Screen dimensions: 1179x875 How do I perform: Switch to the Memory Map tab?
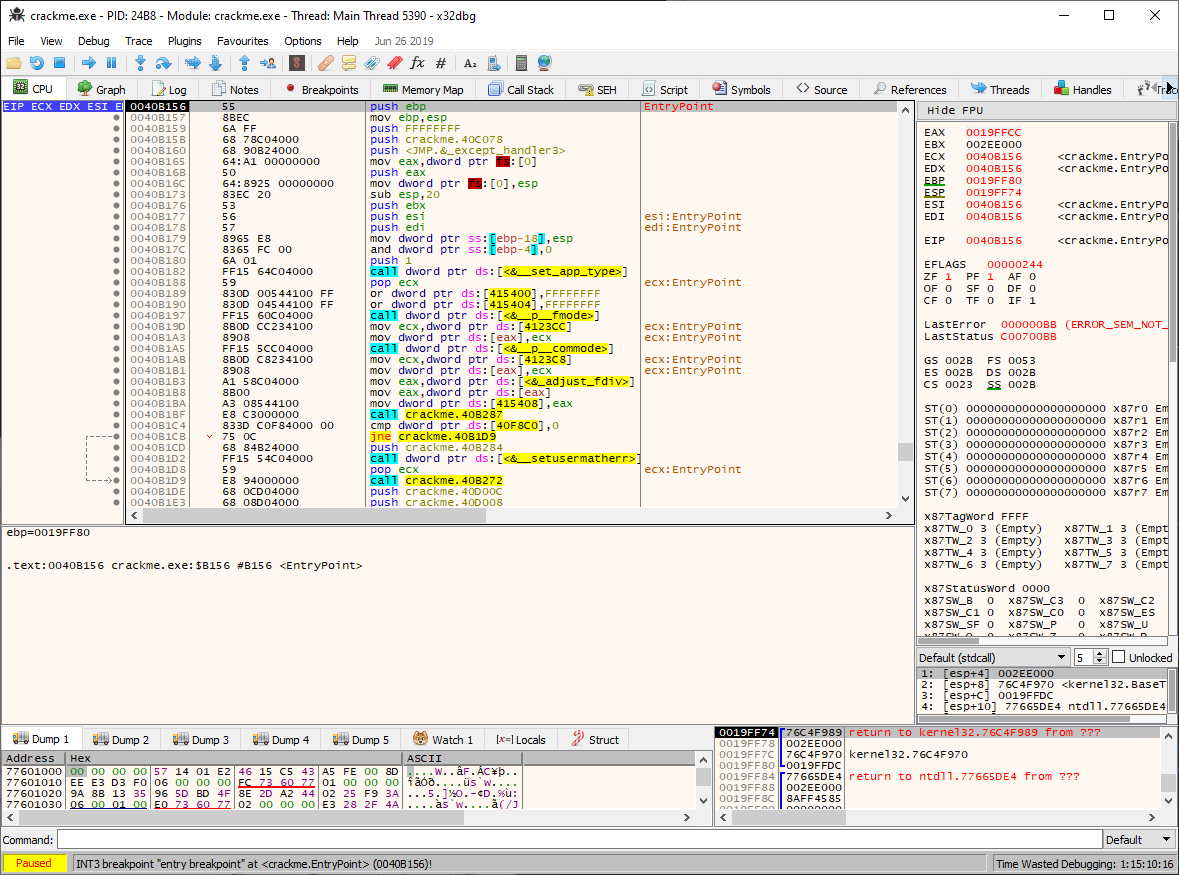coord(423,89)
